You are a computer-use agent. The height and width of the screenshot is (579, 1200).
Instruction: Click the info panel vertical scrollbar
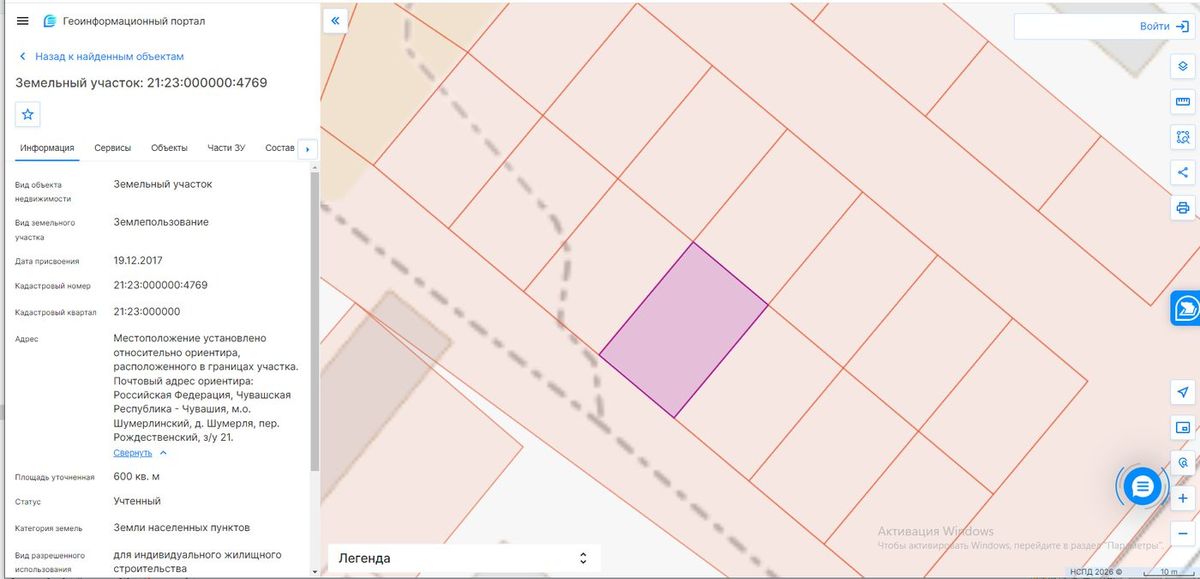pos(315,320)
